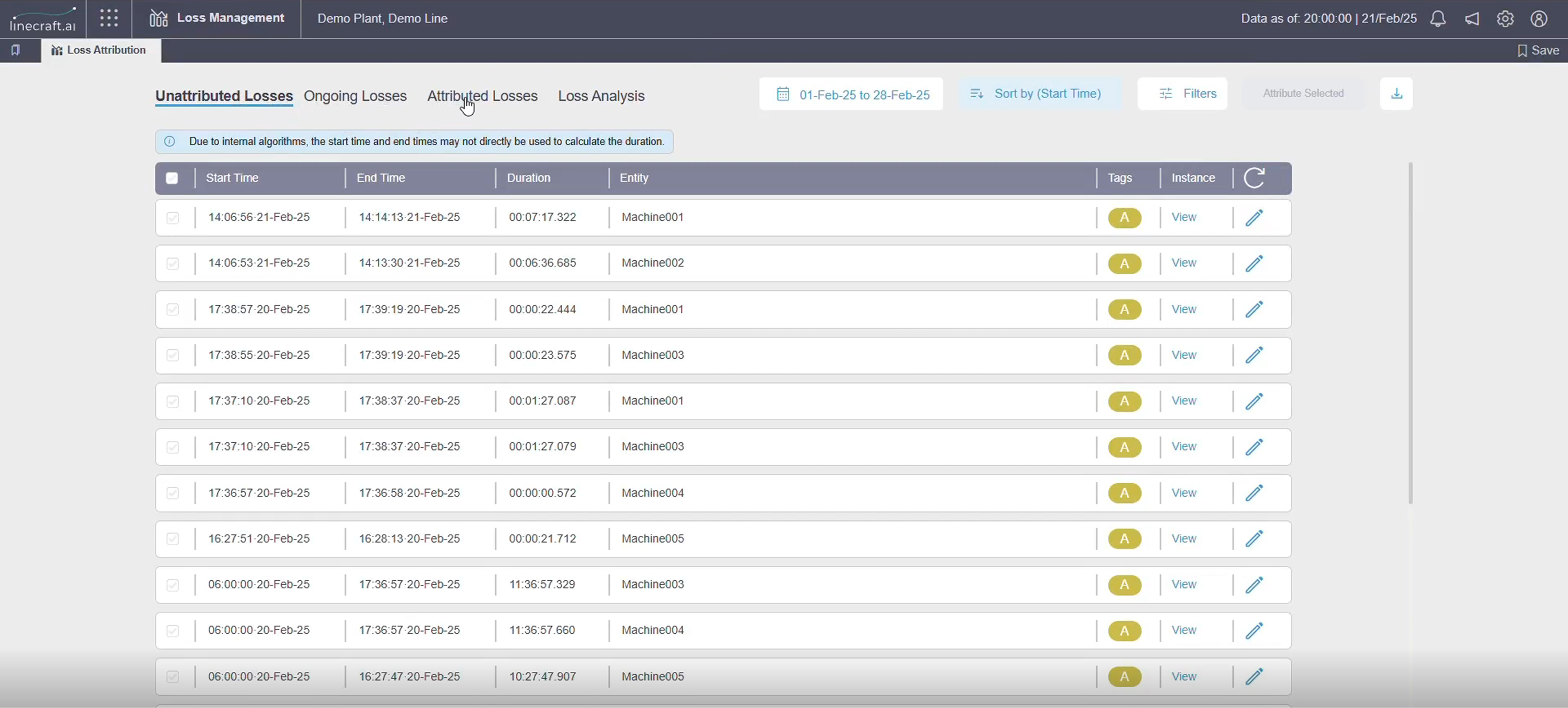Click the Save button at top right
1568x708 pixels.
1538,51
